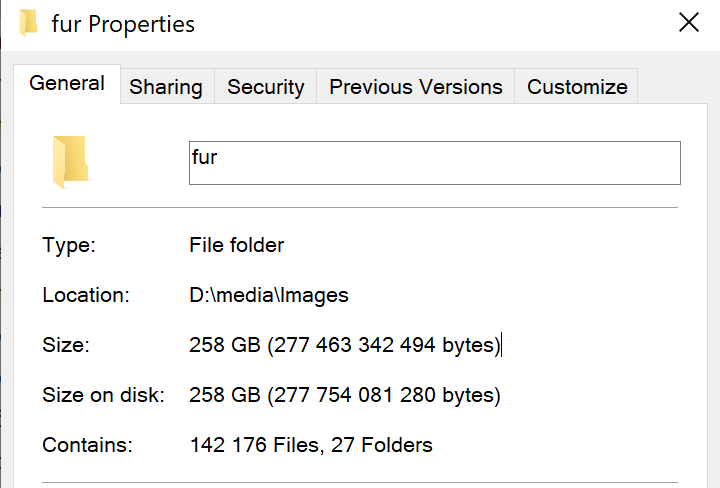Click the folder icon in title bar
This screenshot has height=488, width=720.
30,22
